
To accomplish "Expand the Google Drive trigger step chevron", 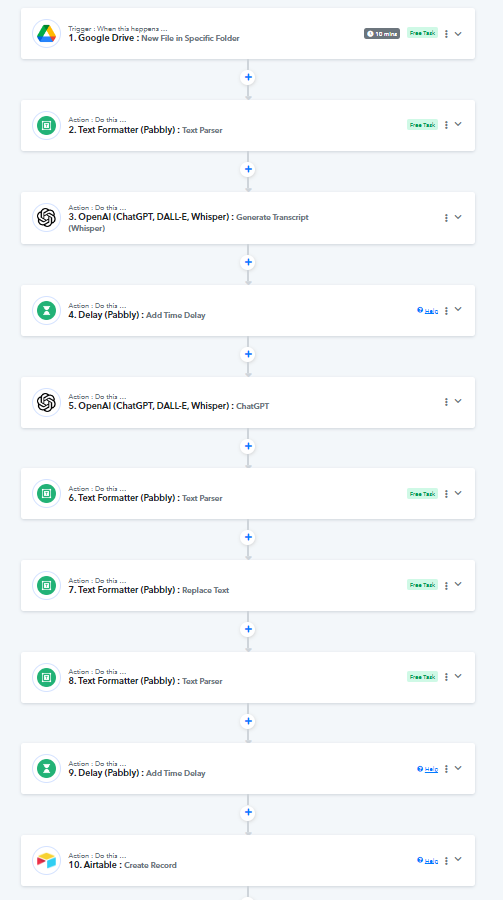I will point(458,33).
